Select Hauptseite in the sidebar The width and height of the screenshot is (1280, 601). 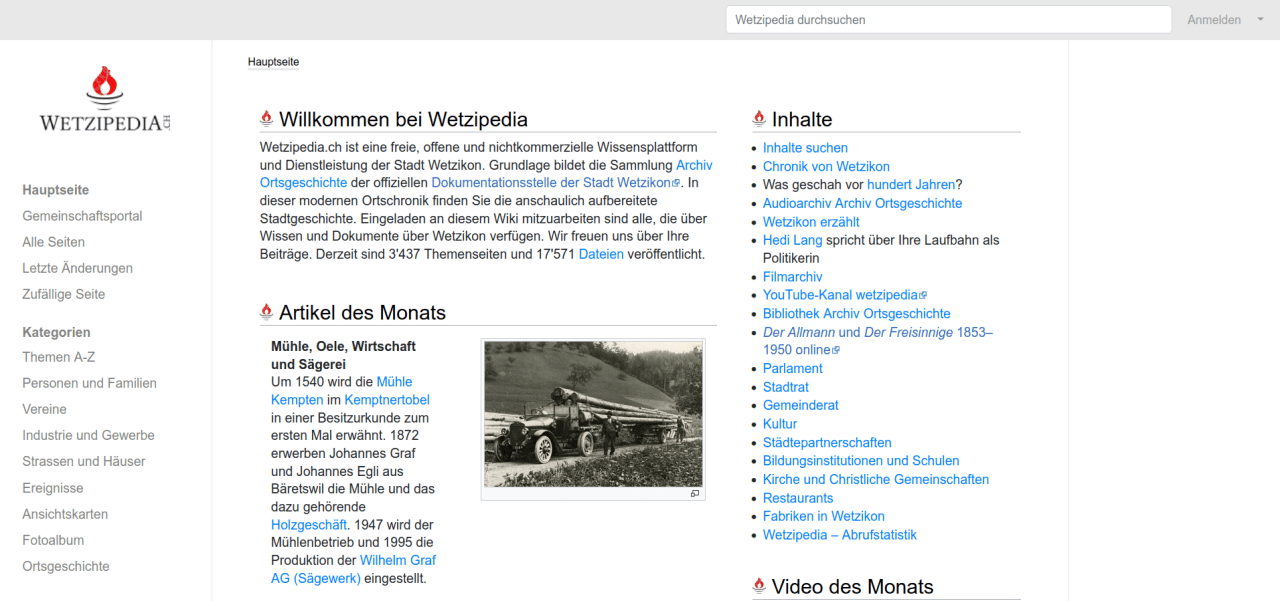(55, 190)
